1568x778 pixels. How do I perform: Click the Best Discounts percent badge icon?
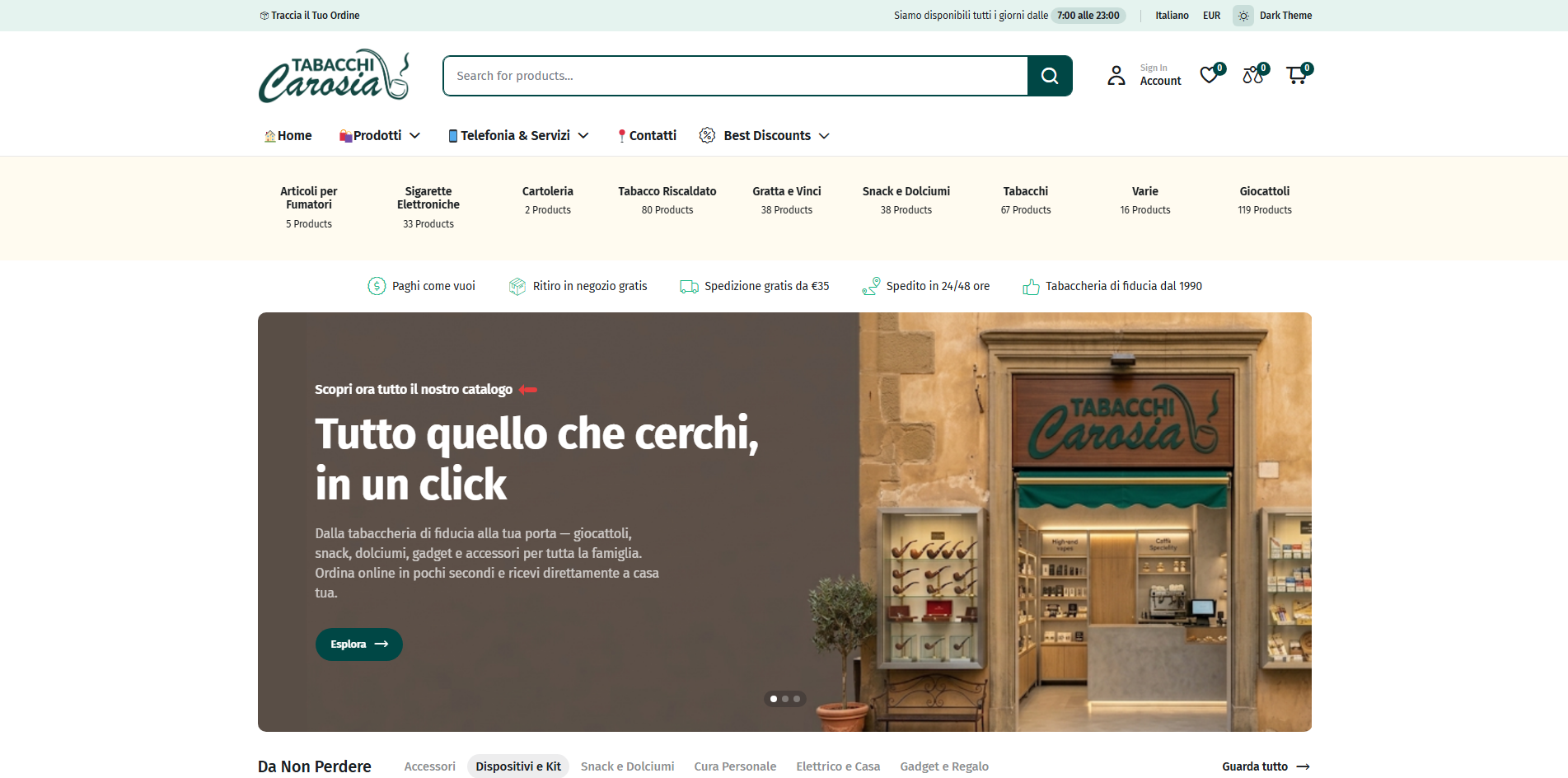(707, 135)
